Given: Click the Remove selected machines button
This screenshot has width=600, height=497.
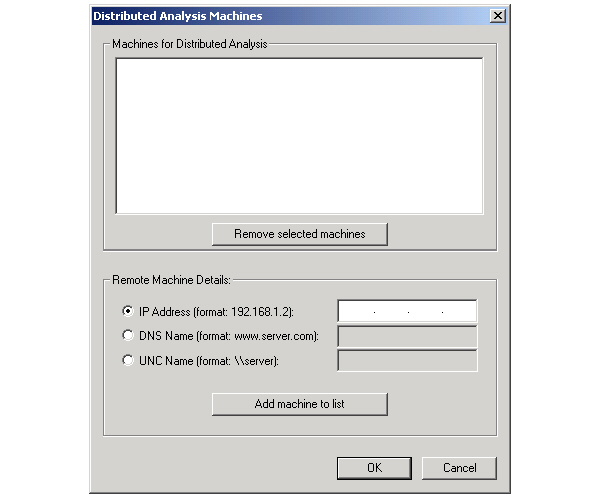Looking at the screenshot, I should [299, 234].
